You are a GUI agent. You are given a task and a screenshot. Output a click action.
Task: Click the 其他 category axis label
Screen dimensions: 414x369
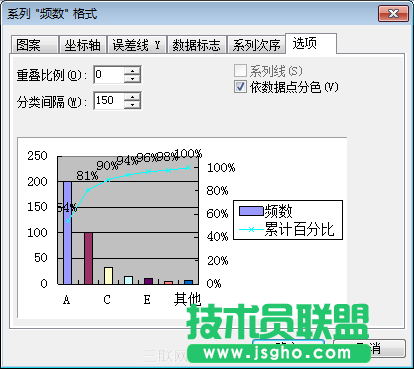click(x=187, y=299)
